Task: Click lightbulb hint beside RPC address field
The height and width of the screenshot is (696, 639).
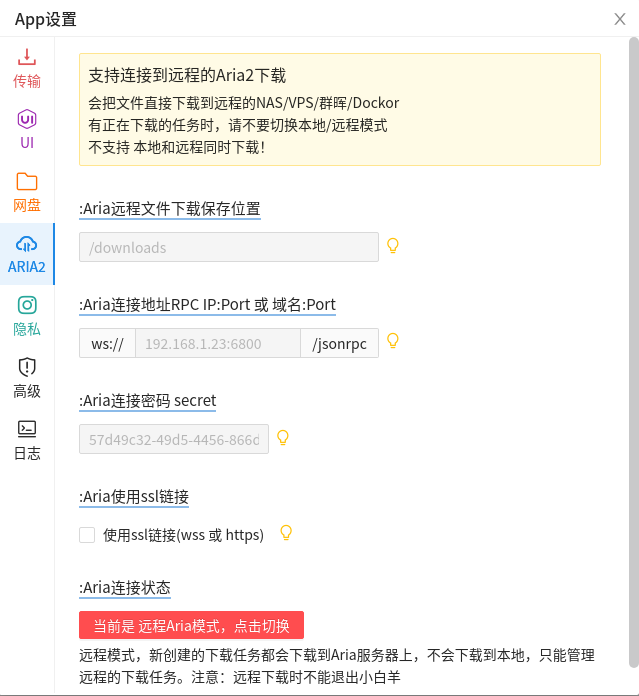Action: 393,341
